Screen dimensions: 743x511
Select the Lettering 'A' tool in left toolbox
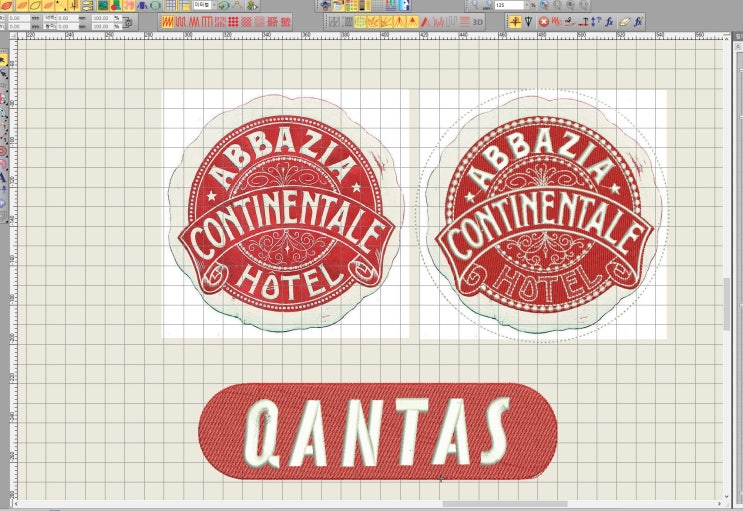3,177
